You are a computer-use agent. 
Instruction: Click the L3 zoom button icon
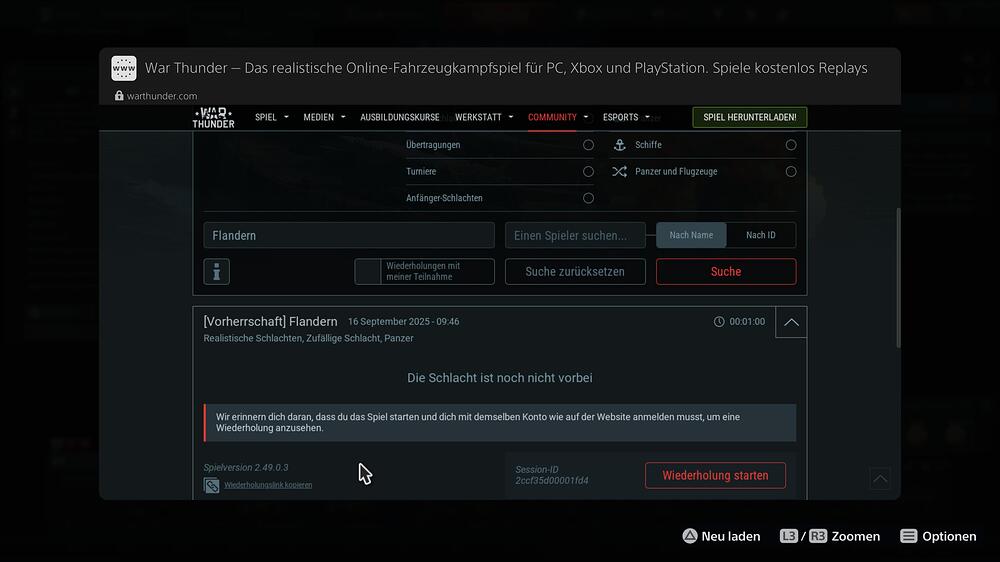pos(789,536)
